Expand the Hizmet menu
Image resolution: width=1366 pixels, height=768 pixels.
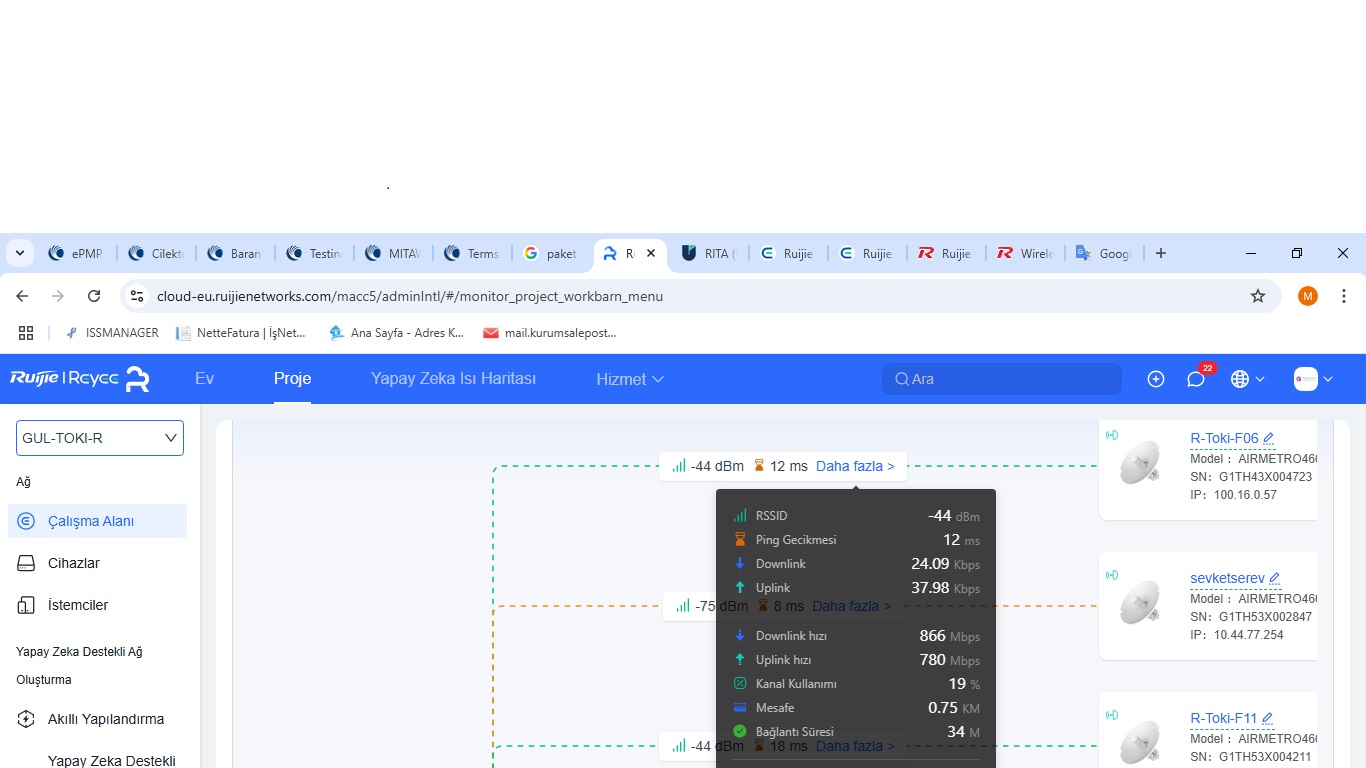630,379
